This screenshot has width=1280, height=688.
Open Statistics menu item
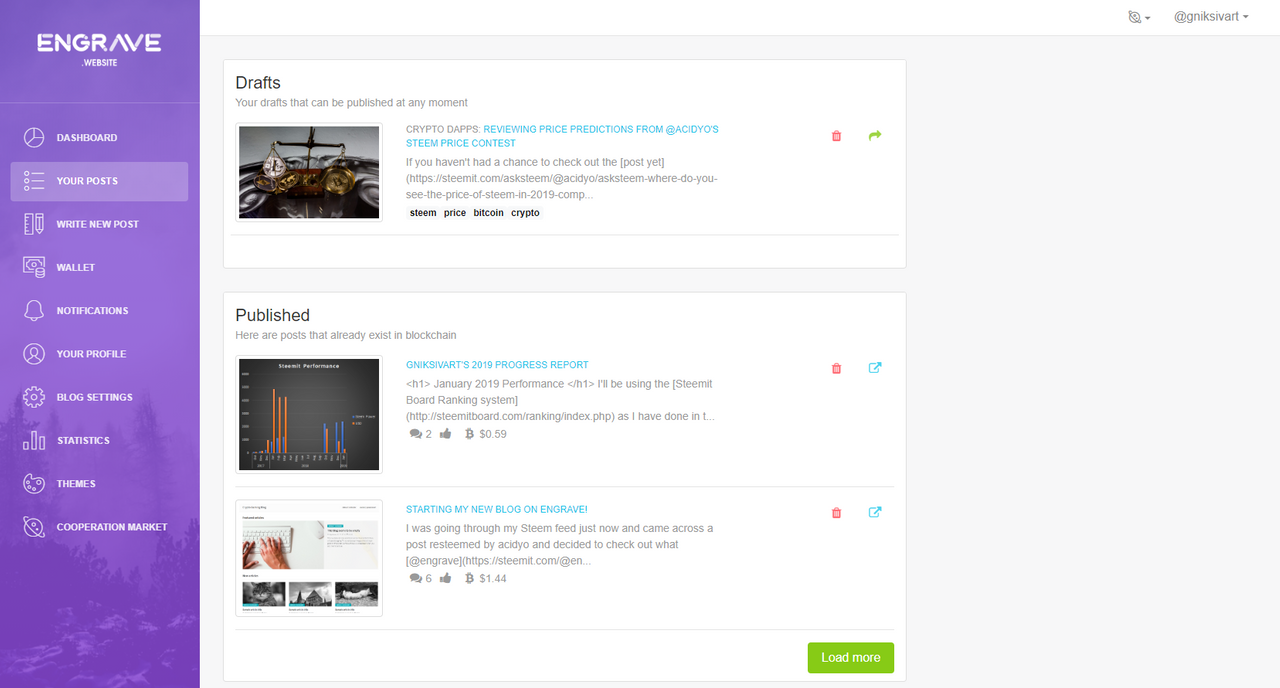click(x=100, y=440)
